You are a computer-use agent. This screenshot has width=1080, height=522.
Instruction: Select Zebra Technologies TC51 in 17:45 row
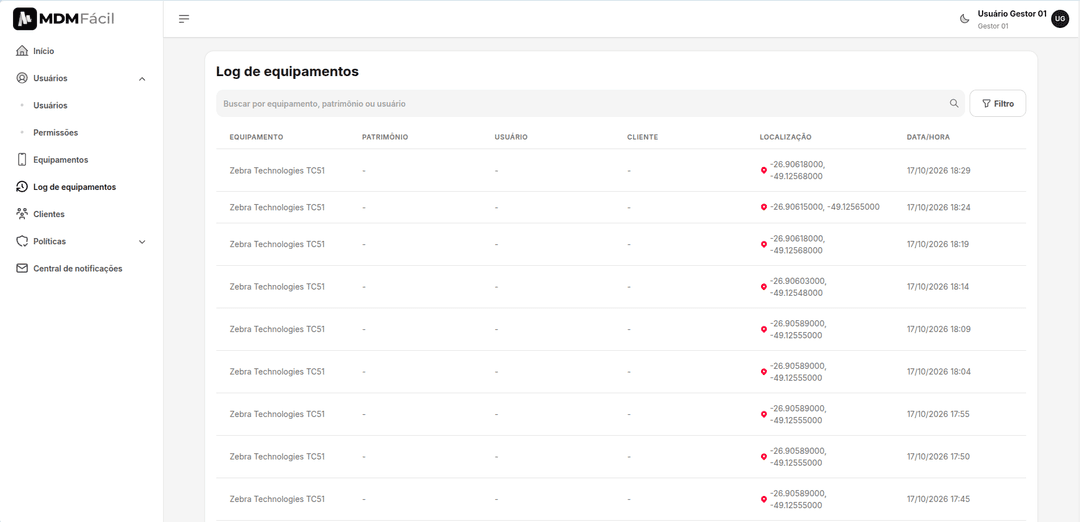[277, 499]
